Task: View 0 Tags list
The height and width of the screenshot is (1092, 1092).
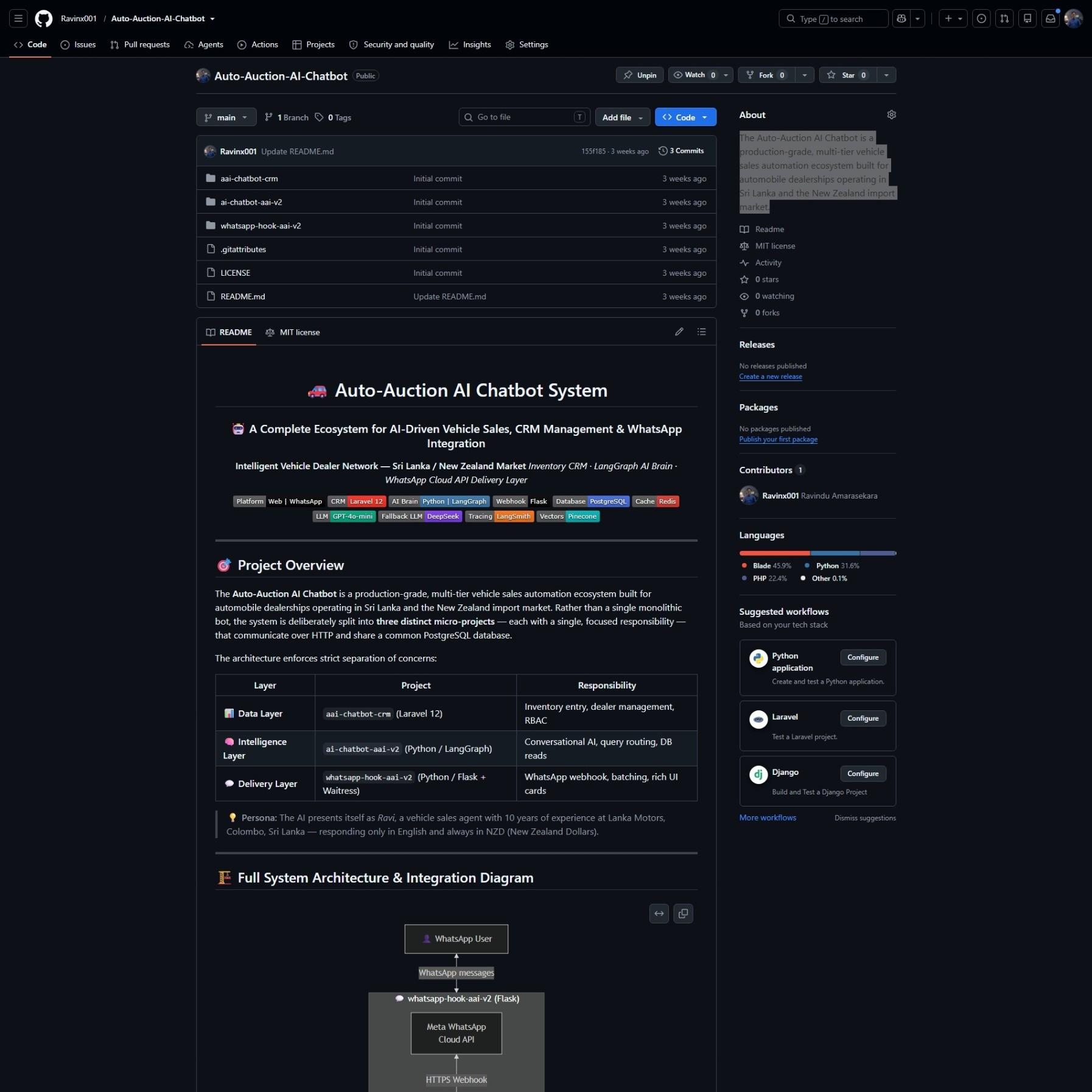Action: pos(333,117)
